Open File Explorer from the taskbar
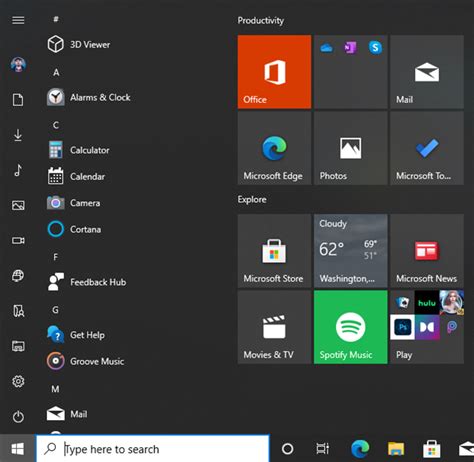Viewport: 474px width, 462px height. (396, 449)
